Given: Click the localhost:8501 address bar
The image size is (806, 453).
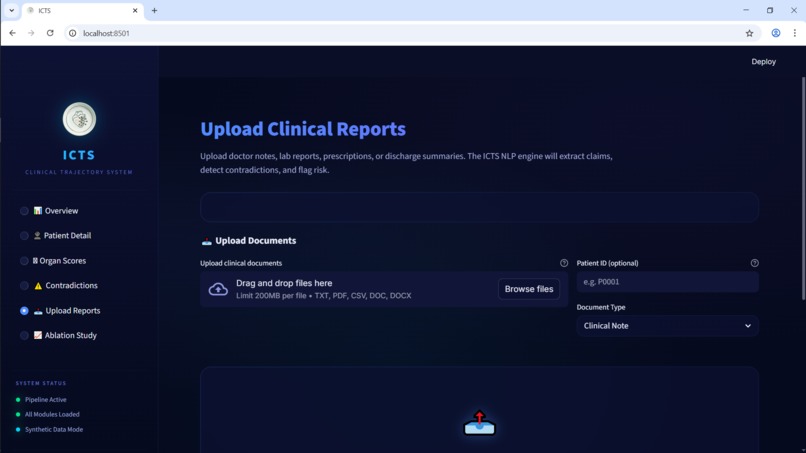Looking at the screenshot, I should click(411, 33).
